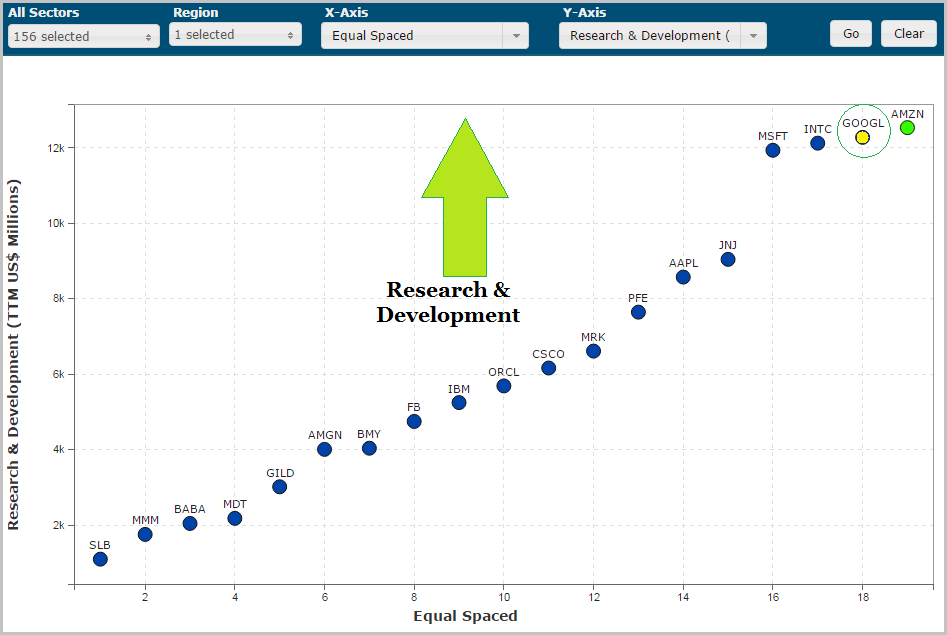Expand the X-Axis dropdown arrow
Viewport: 947px width, 635px height.
click(516, 36)
